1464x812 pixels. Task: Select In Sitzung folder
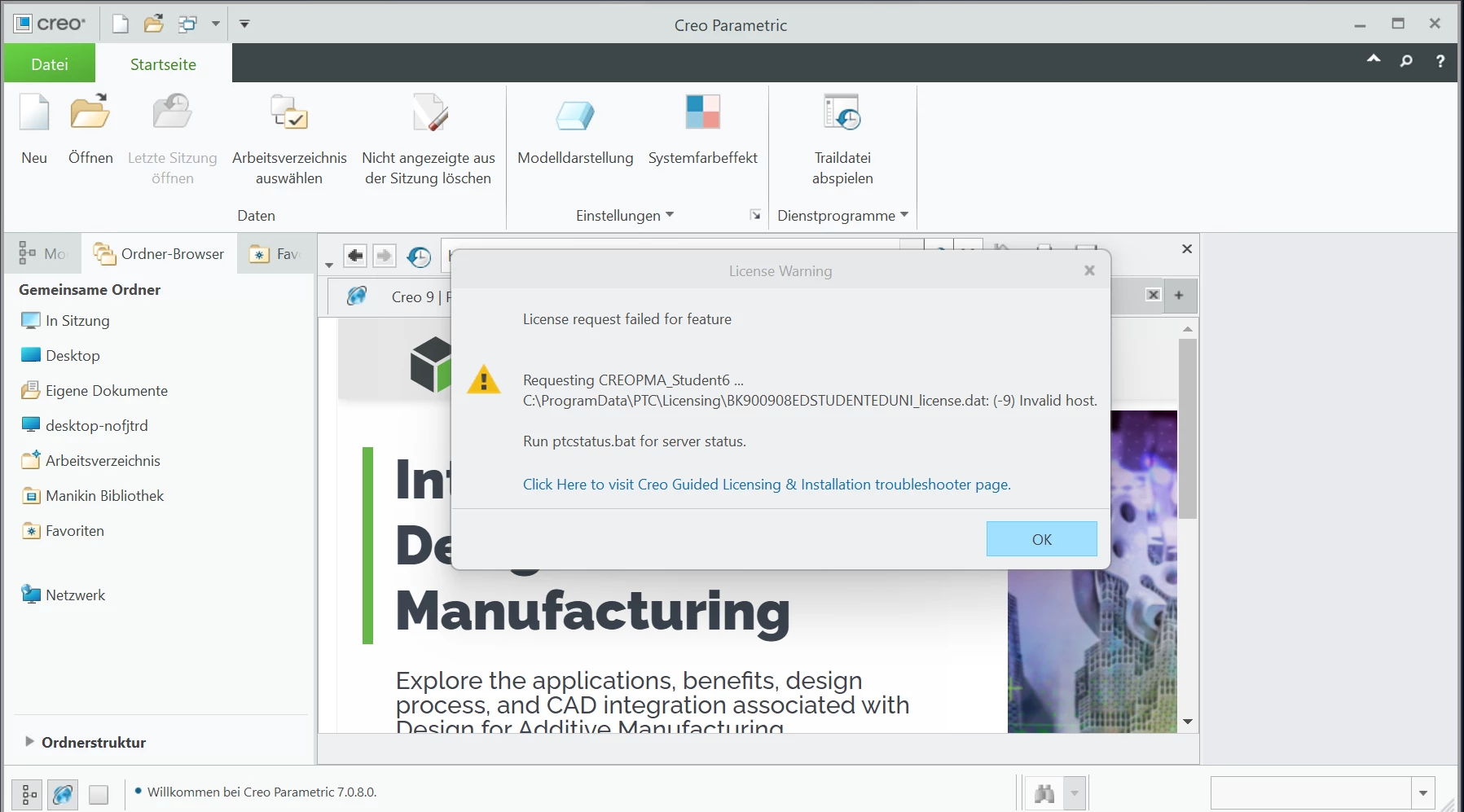(x=65, y=320)
